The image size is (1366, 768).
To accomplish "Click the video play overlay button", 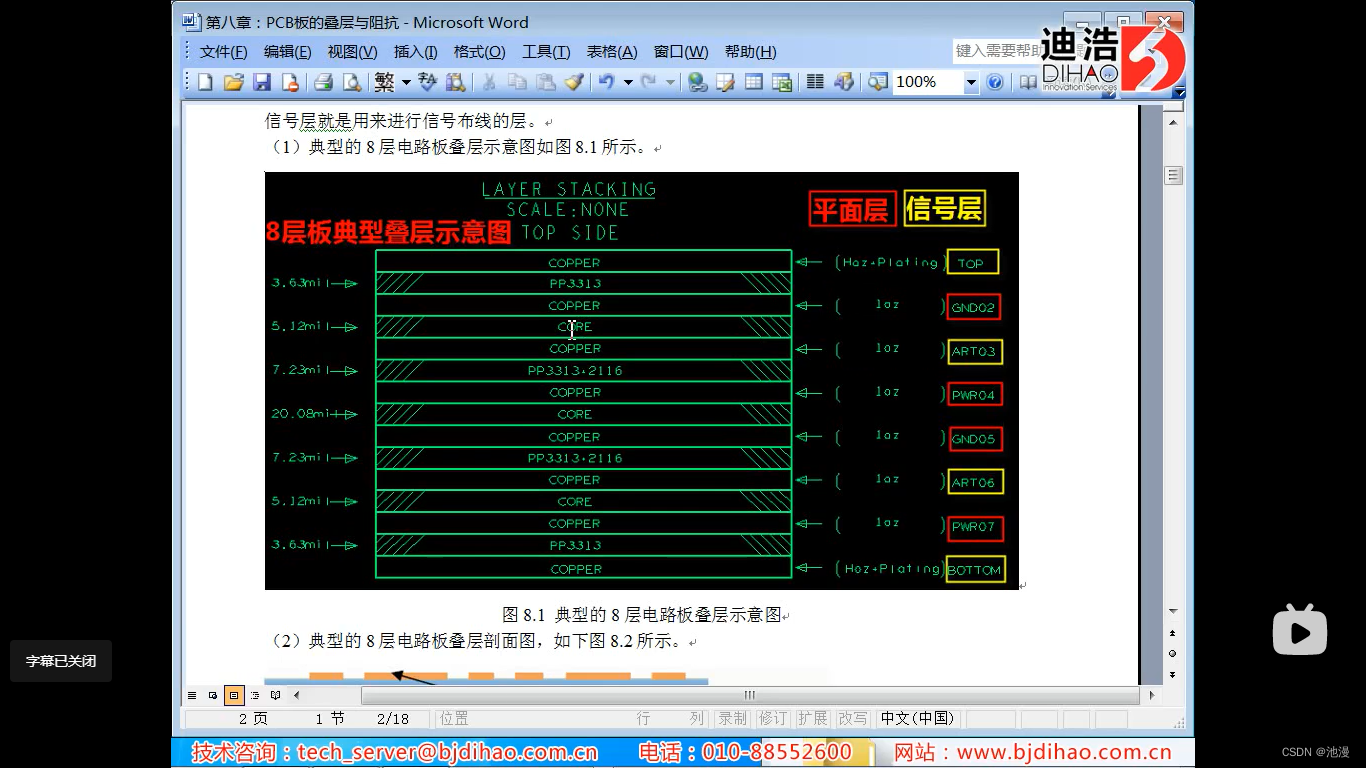I will click(1299, 630).
